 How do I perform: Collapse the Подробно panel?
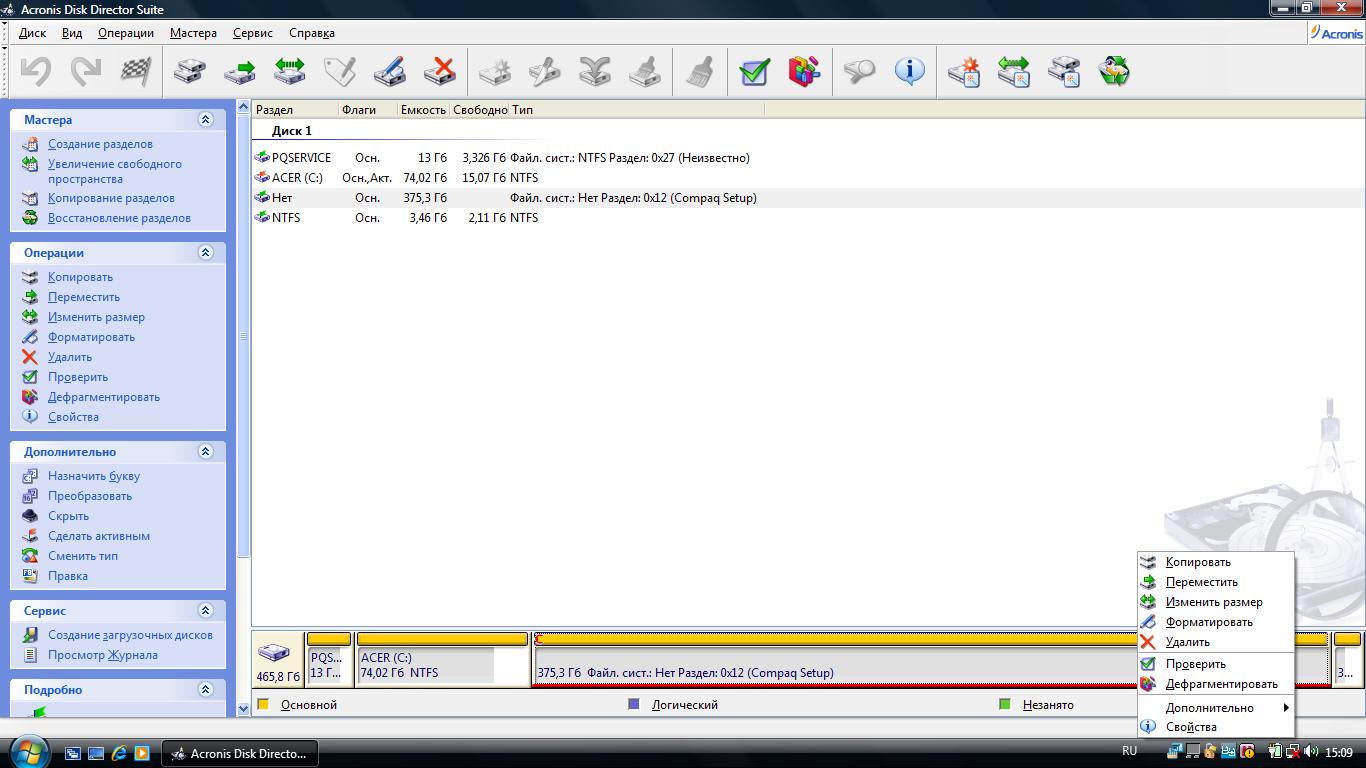(x=206, y=689)
